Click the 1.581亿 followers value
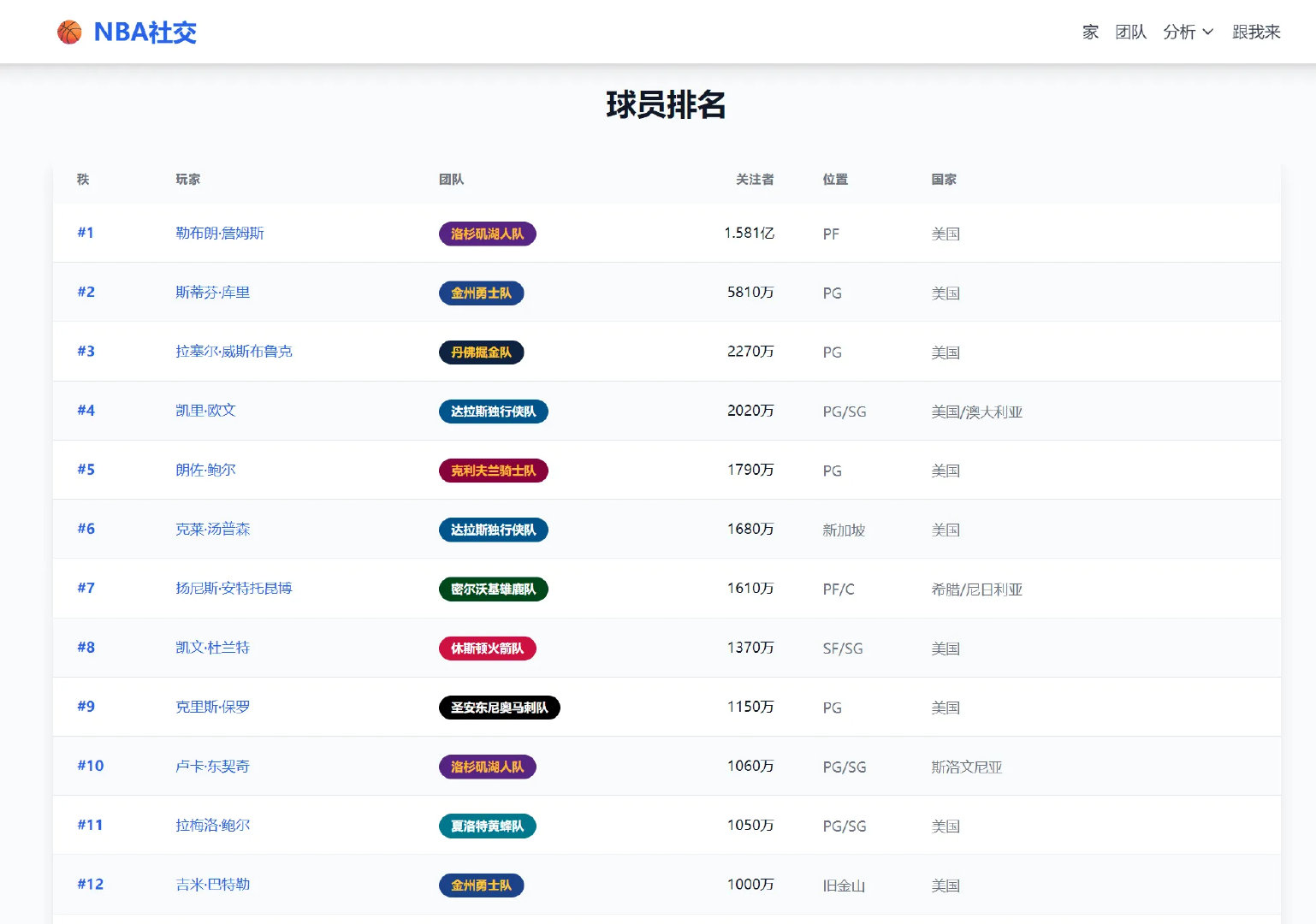Image resolution: width=1316 pixels, height=924 pixels. [749, 233]
